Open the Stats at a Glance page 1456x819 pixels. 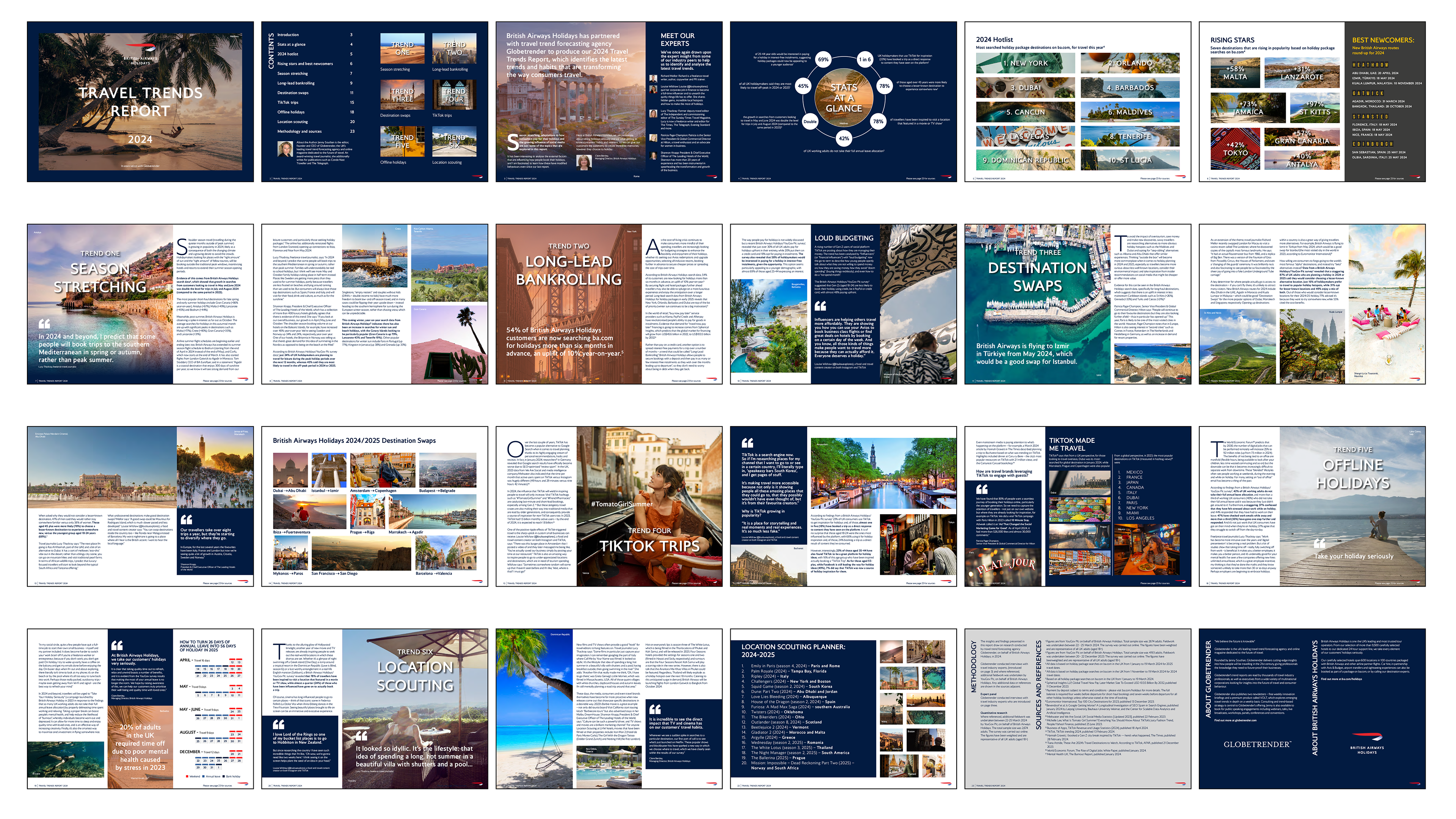point(843,102)
